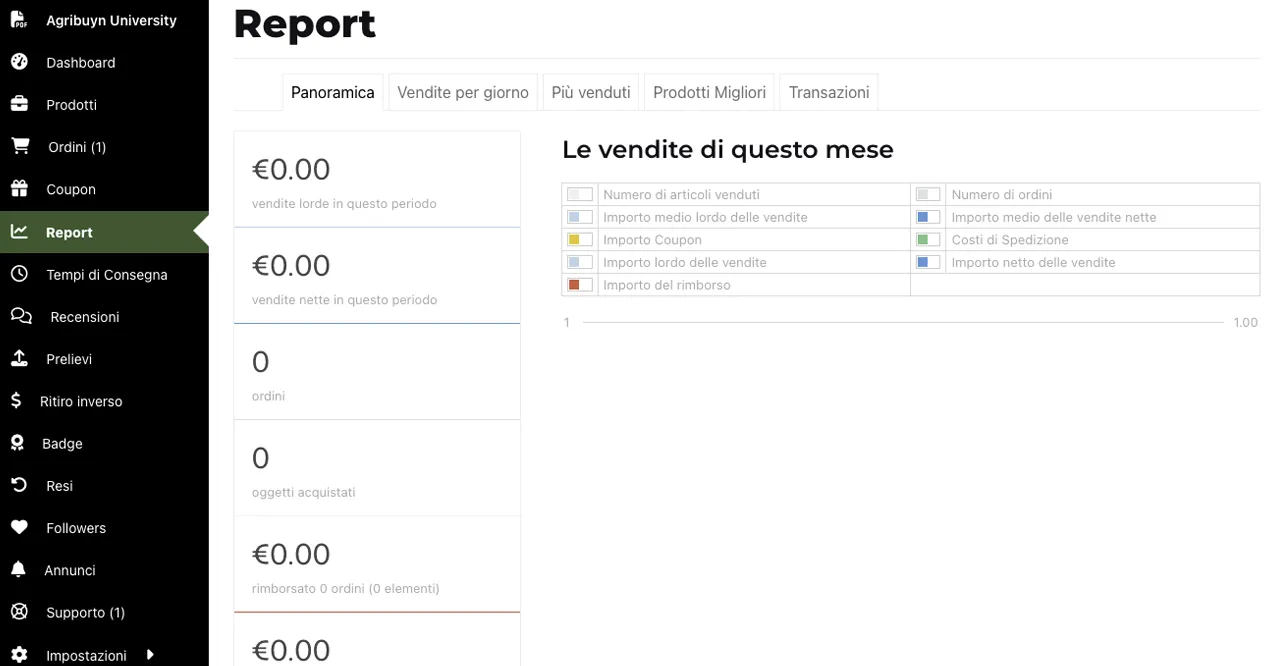Go to Dashboard
The image size is (1280, 666).
tap(80, 62)
